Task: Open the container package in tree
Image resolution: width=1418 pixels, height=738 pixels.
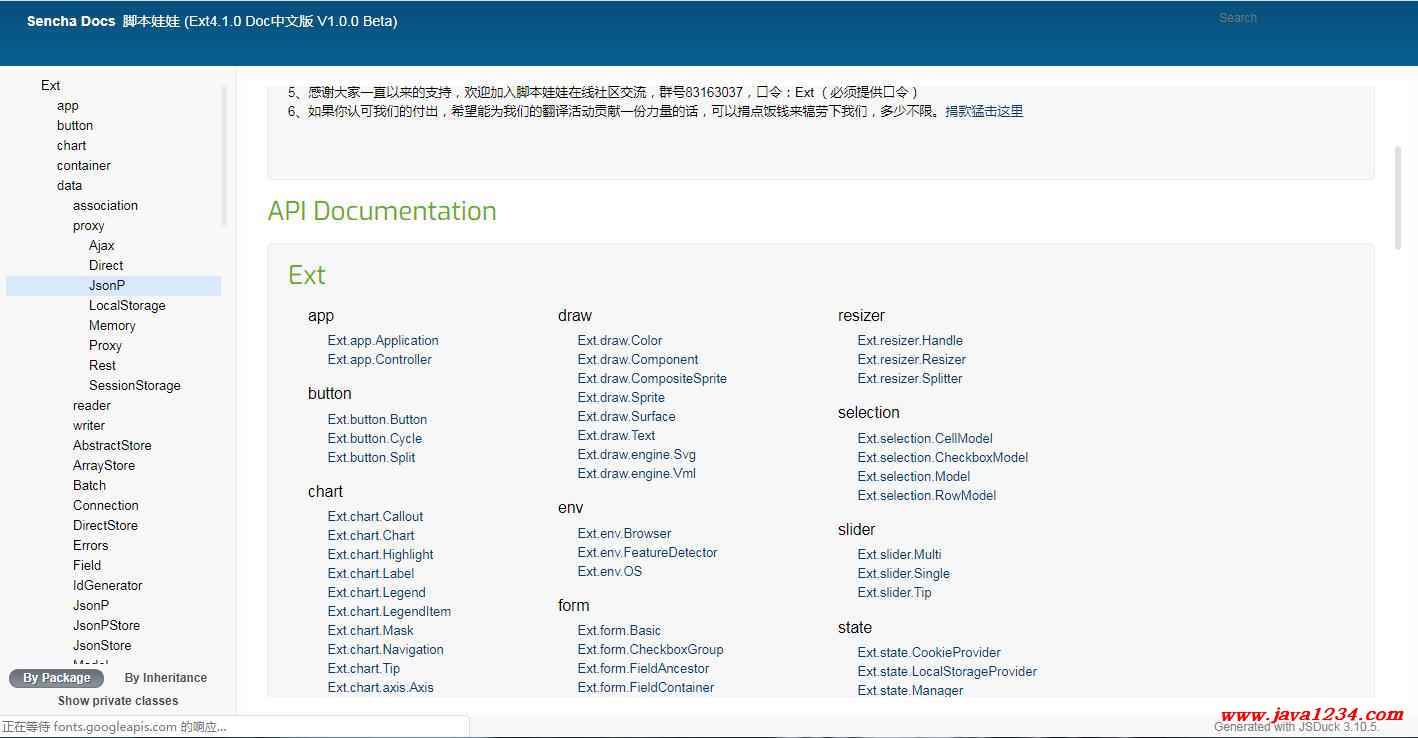Action: 84,166
